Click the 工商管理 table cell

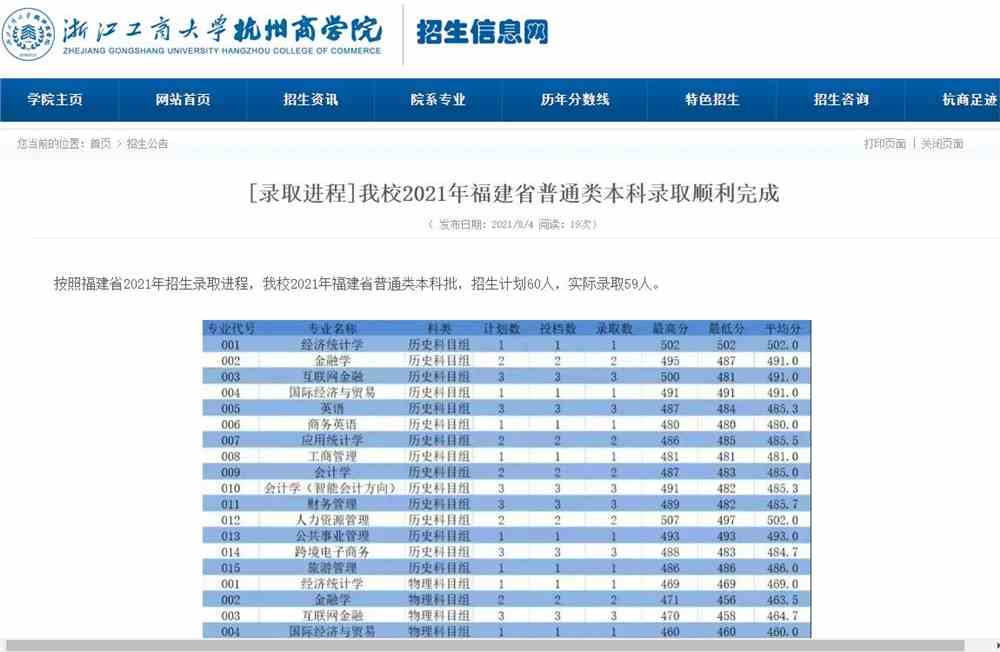pyautogui.click(x=332, y=456)
